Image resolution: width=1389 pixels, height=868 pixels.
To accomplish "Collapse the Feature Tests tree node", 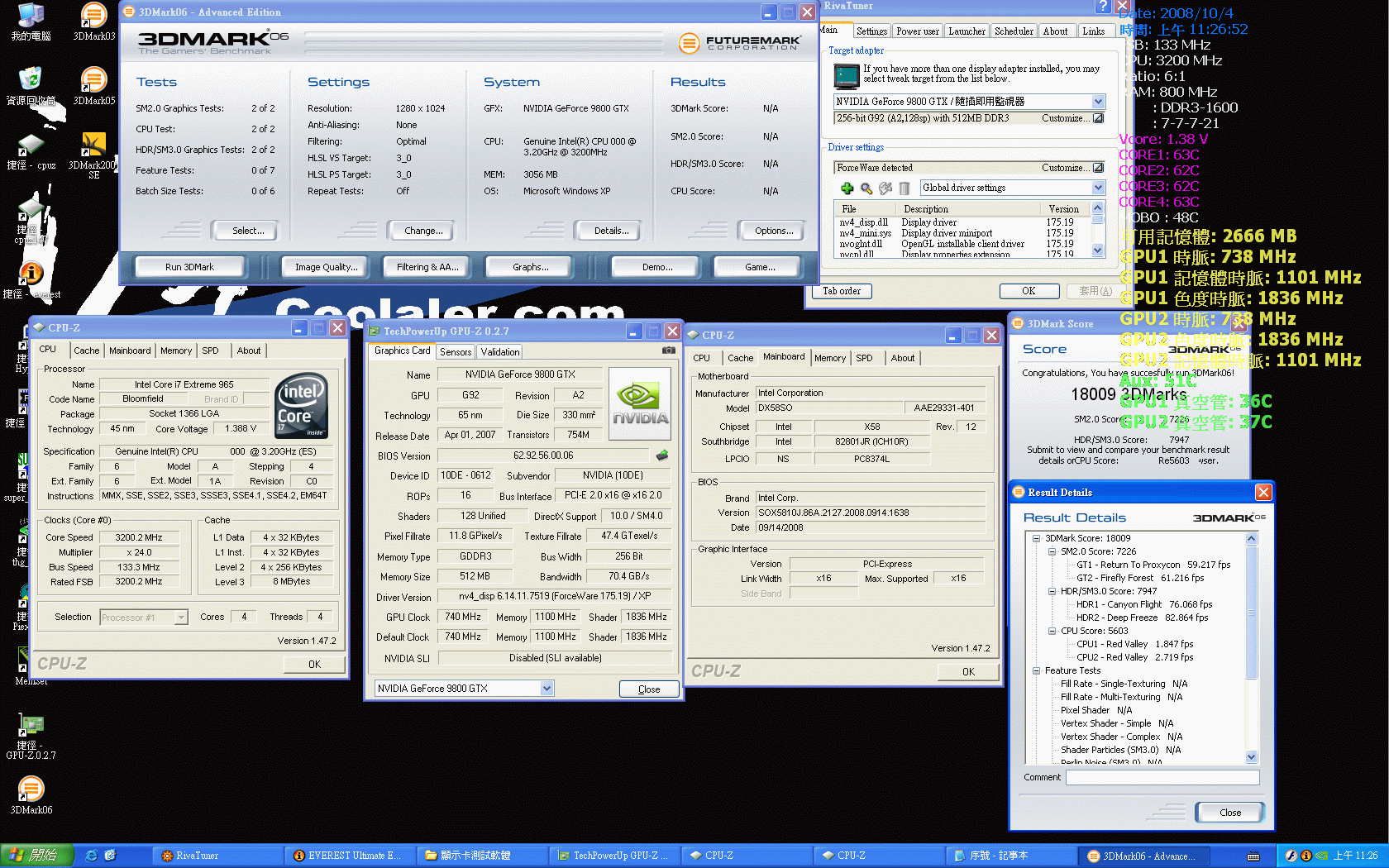I will tap(1036, 670).
